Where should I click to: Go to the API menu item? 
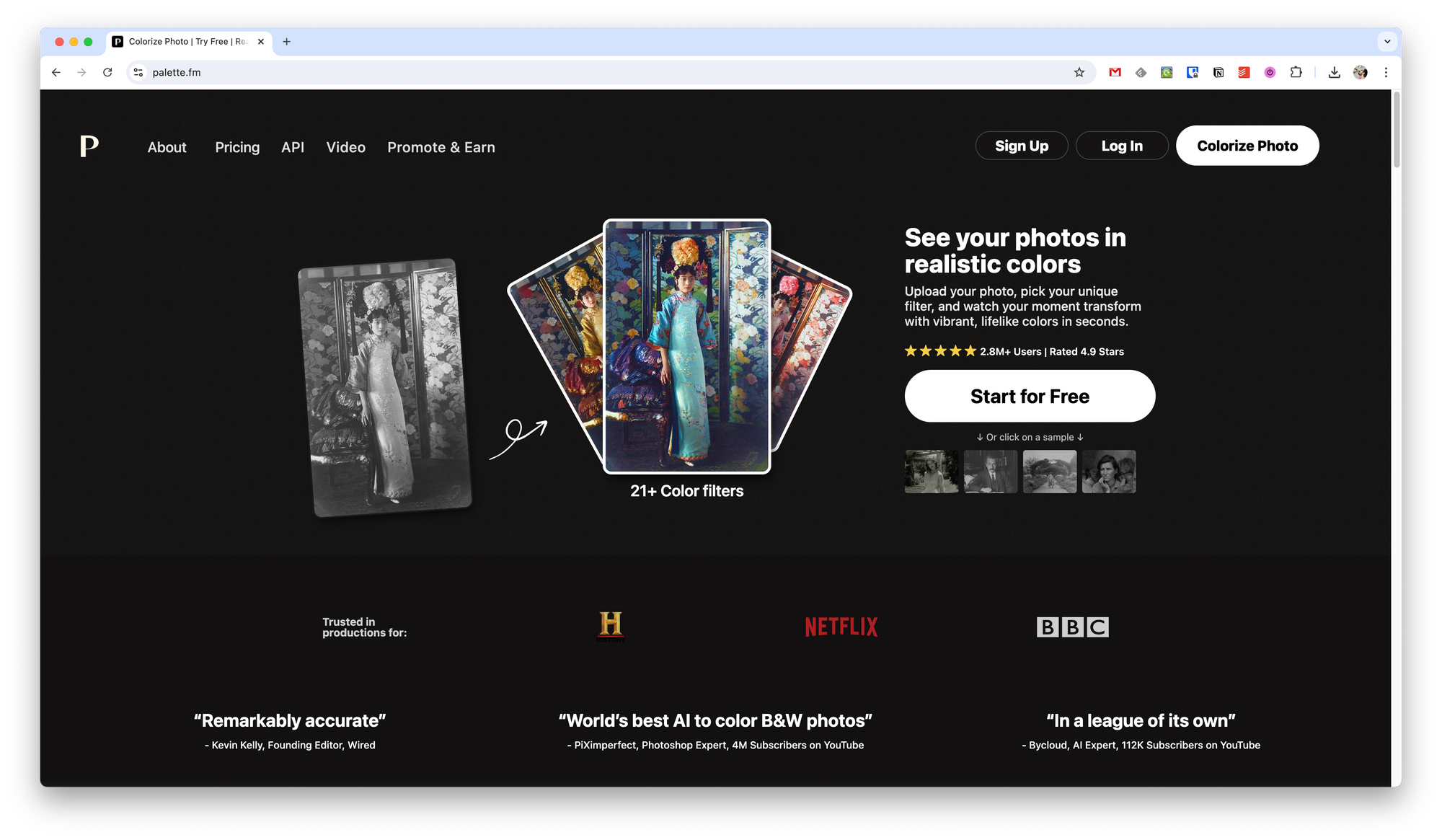point(293,147)
